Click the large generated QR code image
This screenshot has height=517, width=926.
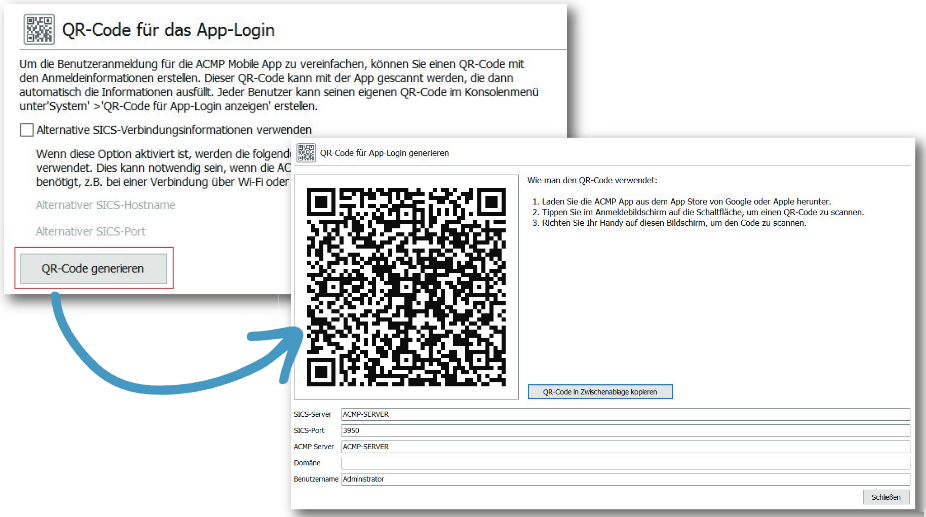pyautogui.click(x=406, y=287)
